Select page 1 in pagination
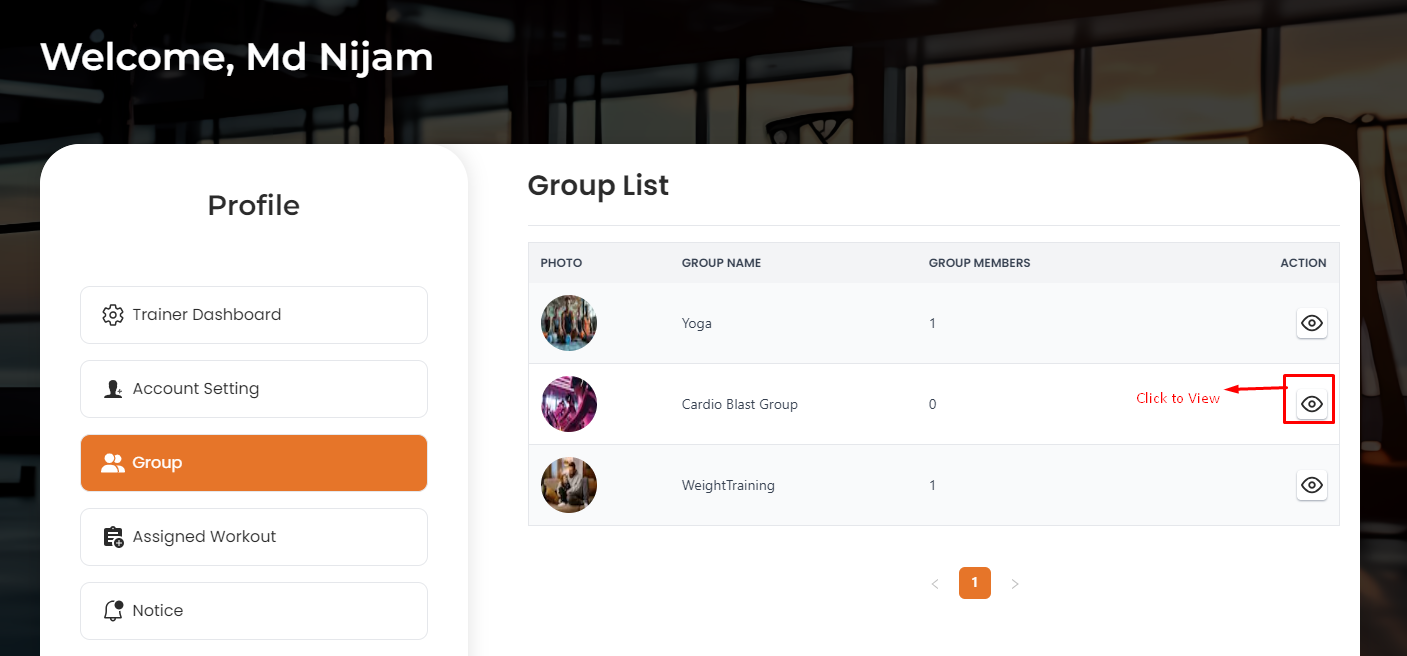 (x=975, y=583)
